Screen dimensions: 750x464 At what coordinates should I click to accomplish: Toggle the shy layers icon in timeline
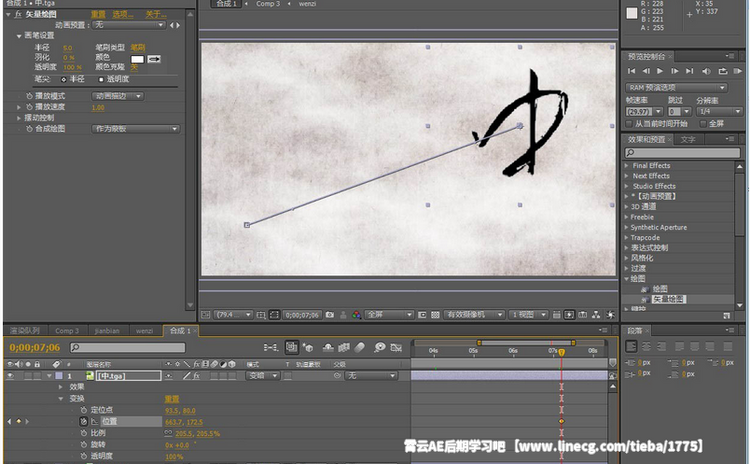click(x=328, y=347)
